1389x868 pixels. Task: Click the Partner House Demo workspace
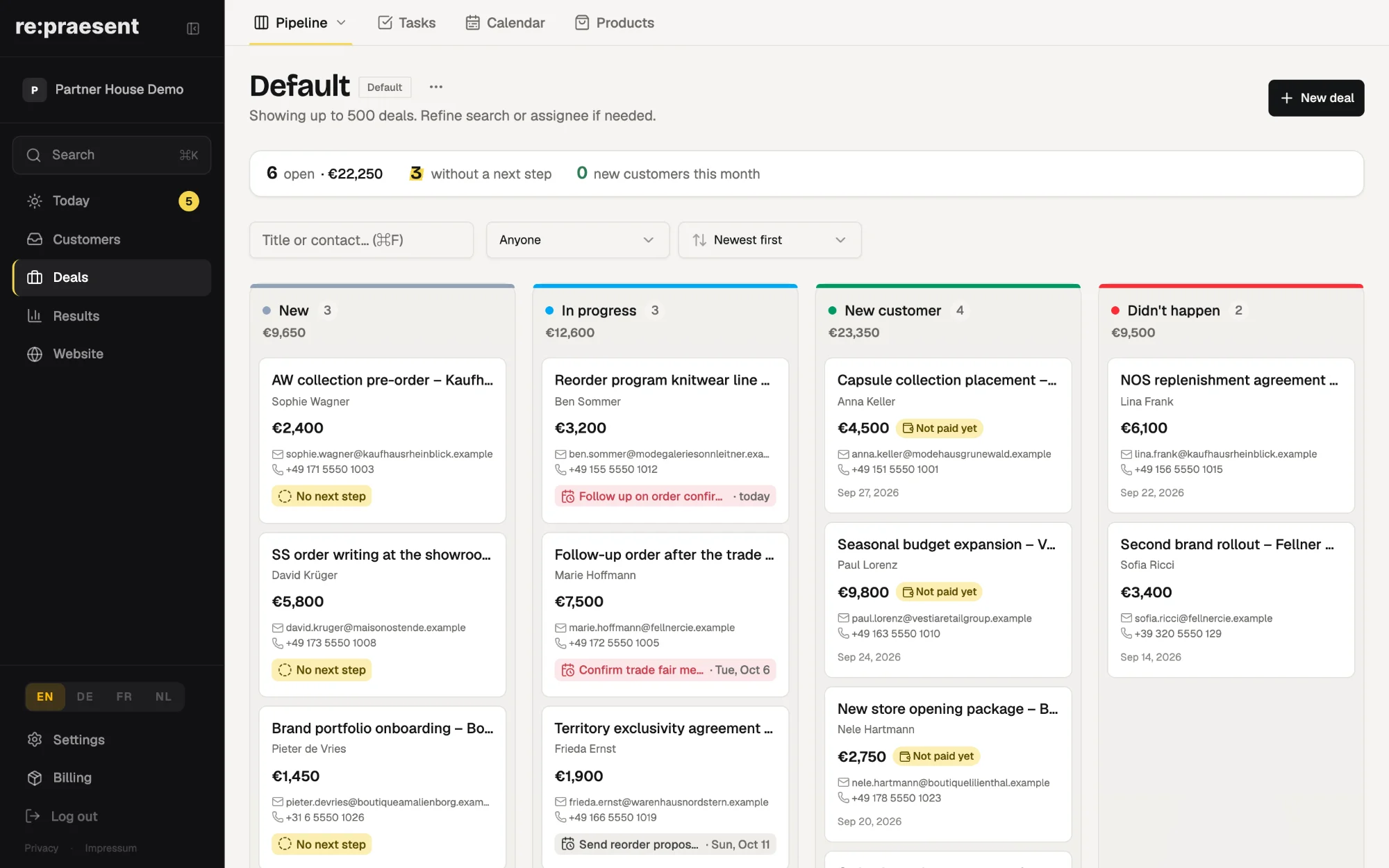pyautogui.click(x=112, y=90)
